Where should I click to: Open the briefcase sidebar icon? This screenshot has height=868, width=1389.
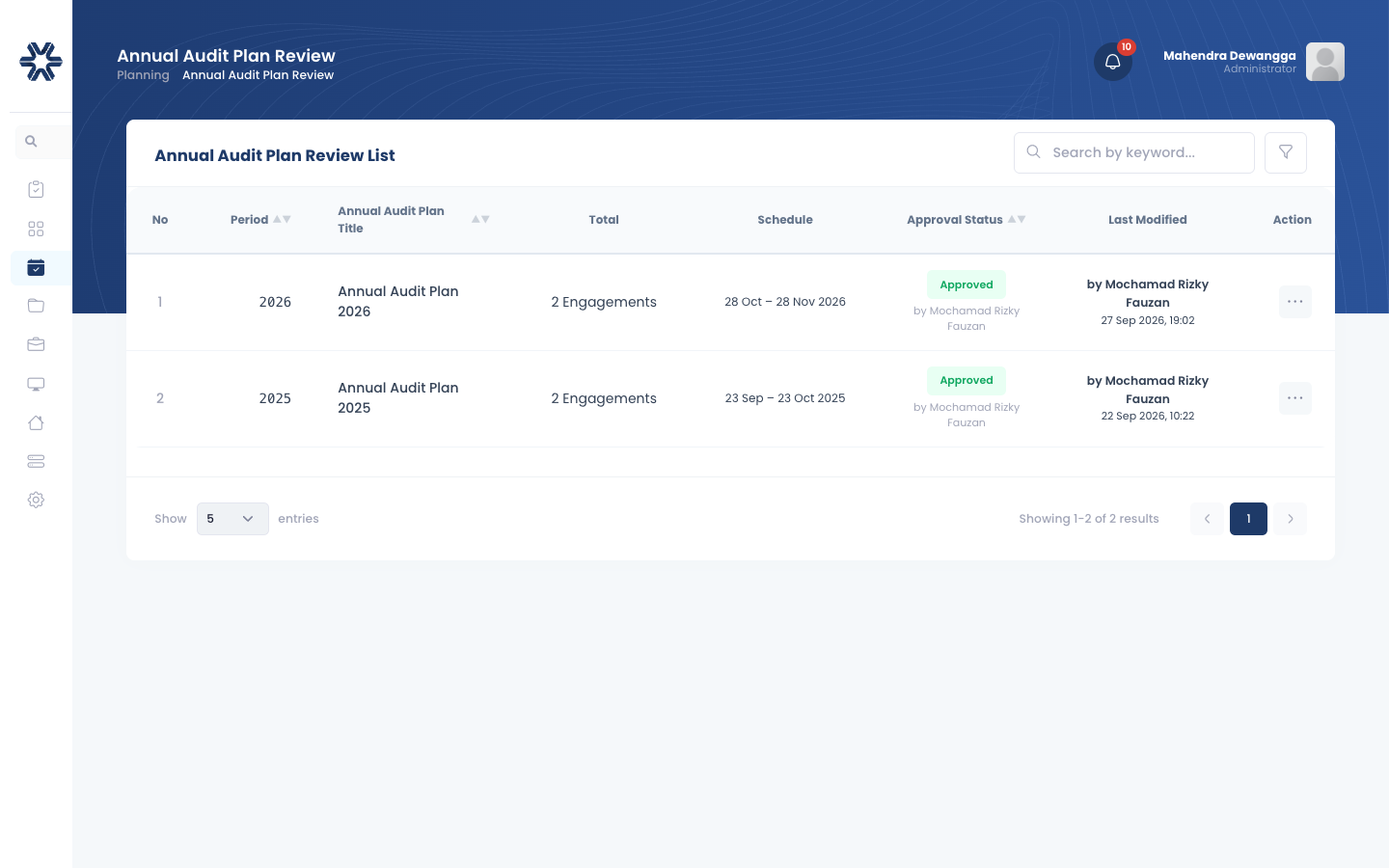[x=36, y=344]
